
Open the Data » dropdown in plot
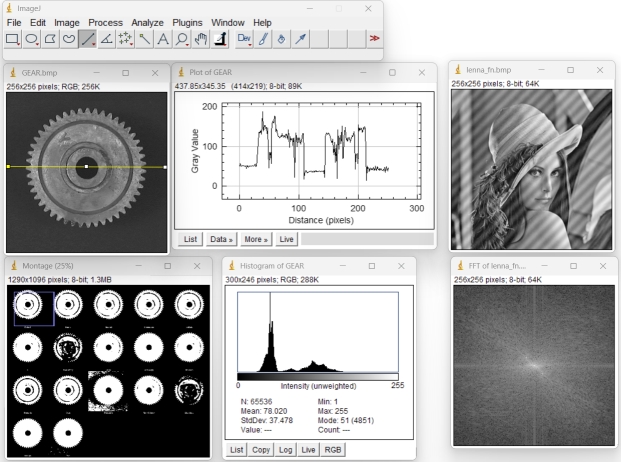tap(221, 240)
